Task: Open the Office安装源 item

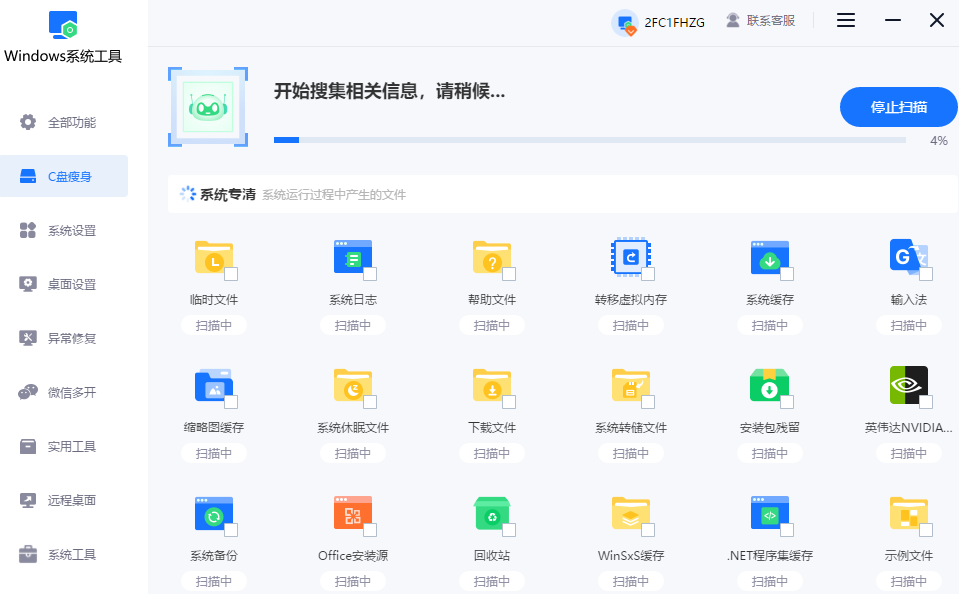Action: click(x=353, y=513)
